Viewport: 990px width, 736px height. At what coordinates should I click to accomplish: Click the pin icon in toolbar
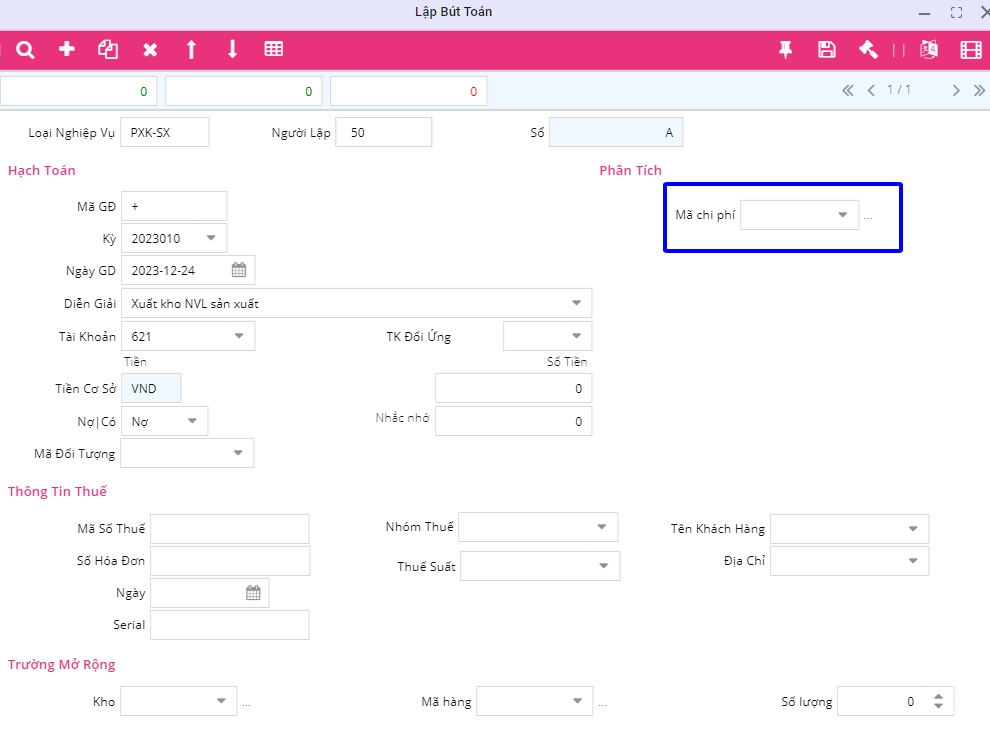tap(786, 50)
